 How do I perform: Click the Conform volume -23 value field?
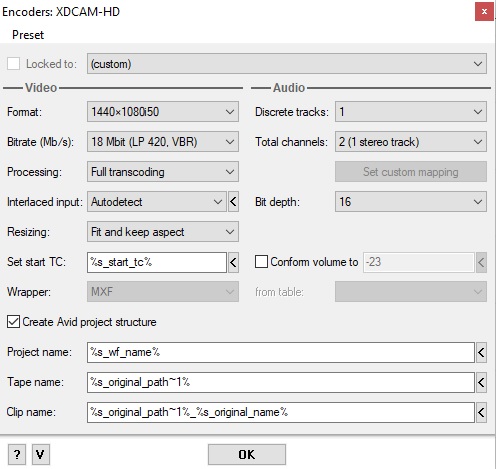(x=419, y=262)
